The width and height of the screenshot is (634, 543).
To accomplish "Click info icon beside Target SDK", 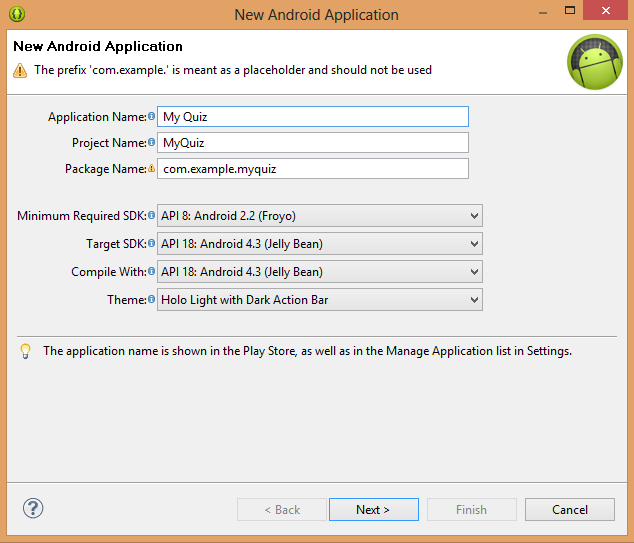I will point(151,243).
